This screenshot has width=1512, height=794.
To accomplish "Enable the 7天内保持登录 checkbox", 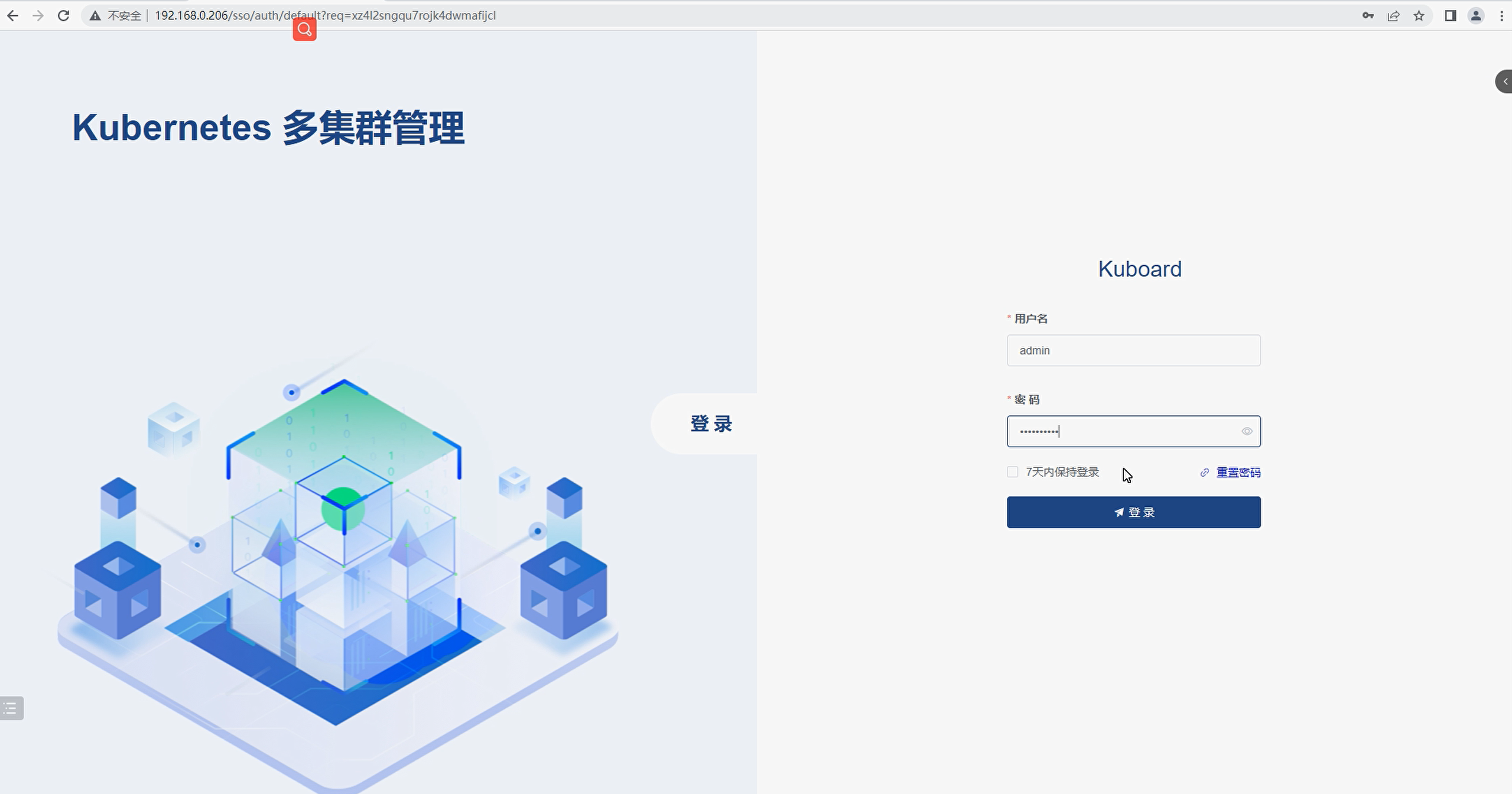I will point(1013,472).
